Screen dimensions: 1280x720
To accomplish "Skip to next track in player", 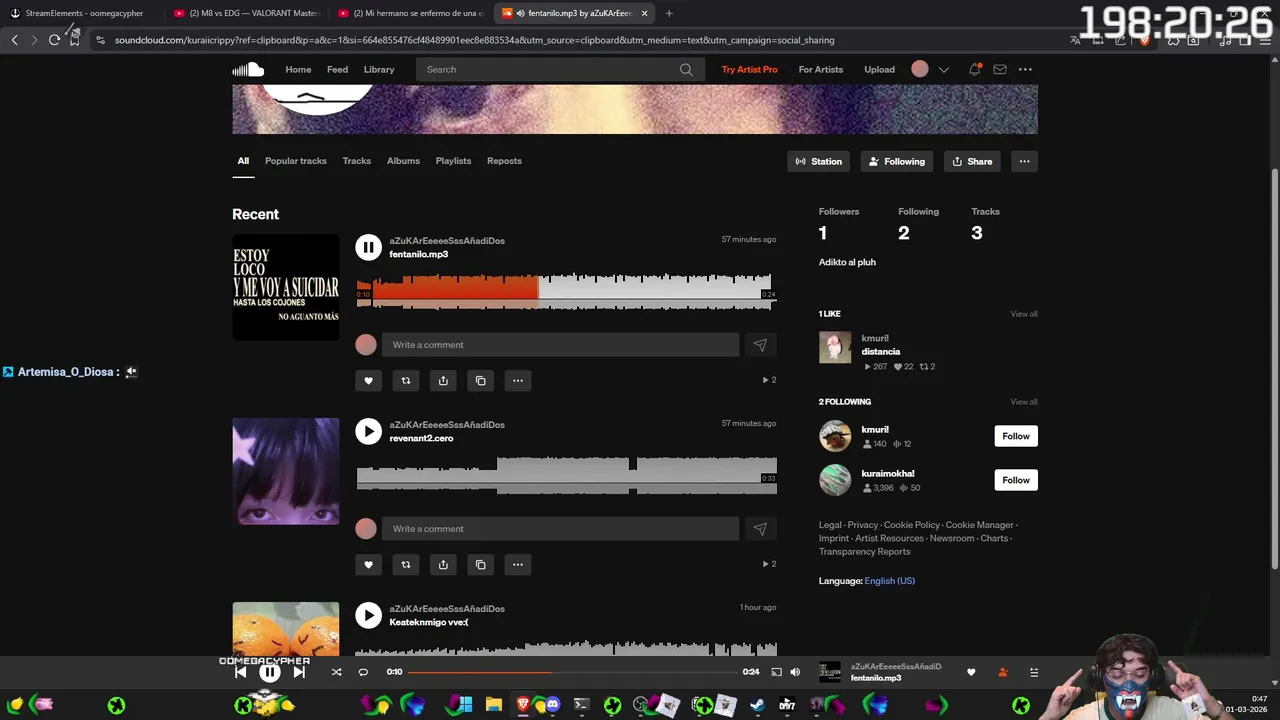I will click(x=299, y=672).
